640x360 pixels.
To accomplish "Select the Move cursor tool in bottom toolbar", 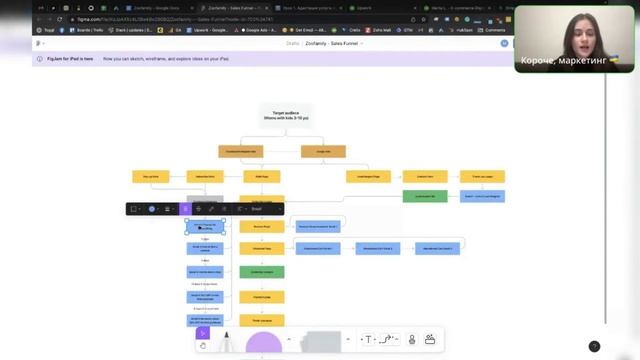I will click(203, 333).
